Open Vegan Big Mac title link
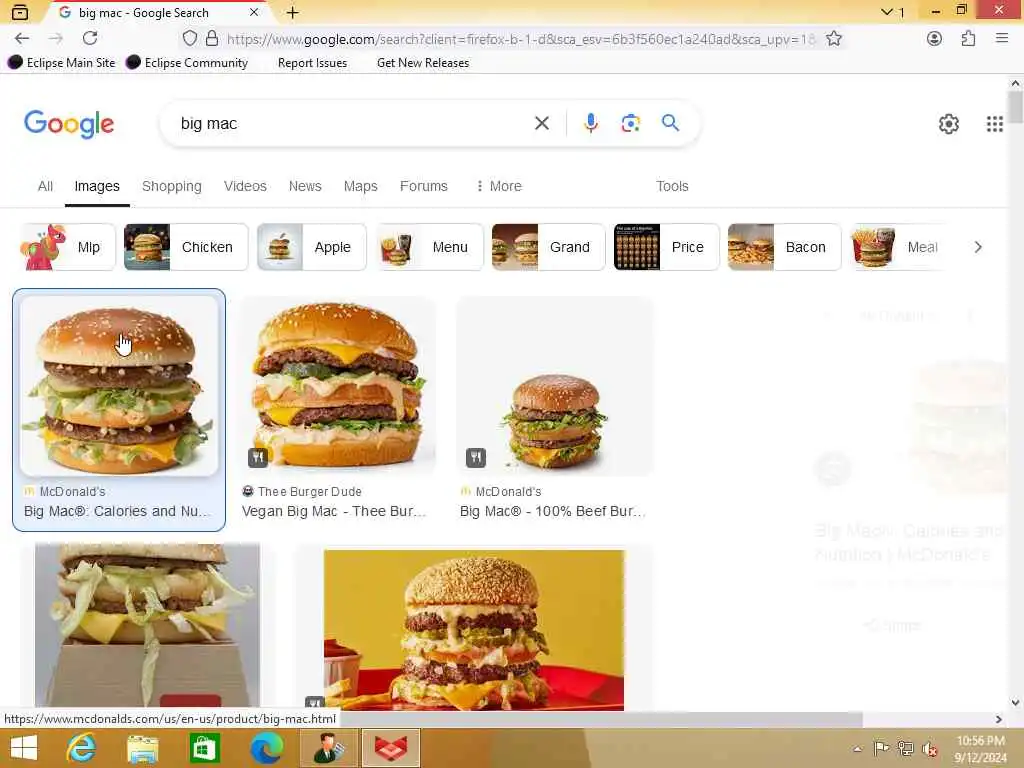Viewport: 1024px width, 768px height. click(x=334, y=511)
